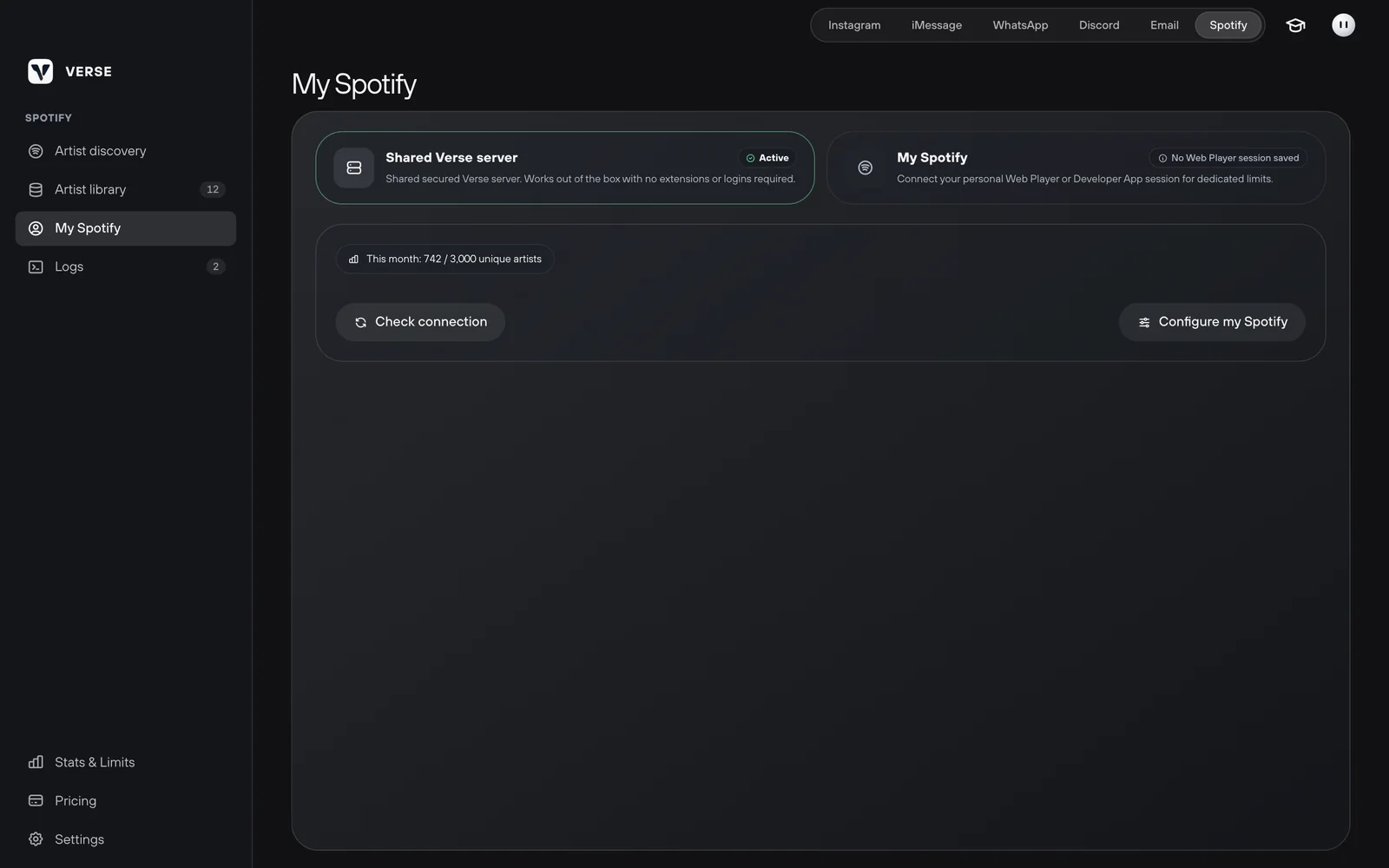Click the Shared Verse server icon
The height and width of the screenshot is (868, 1389).
pyautogui.click(x=354, y=168)
